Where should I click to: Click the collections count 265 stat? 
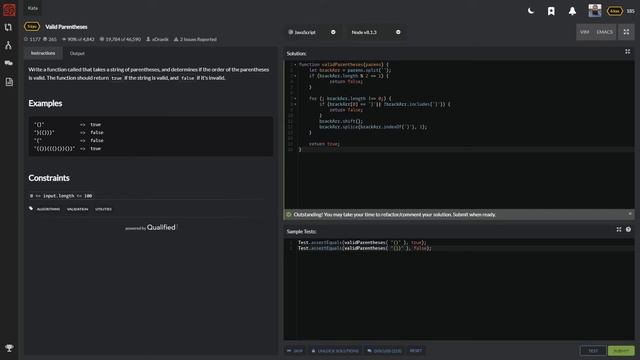[x=50, y=39]
